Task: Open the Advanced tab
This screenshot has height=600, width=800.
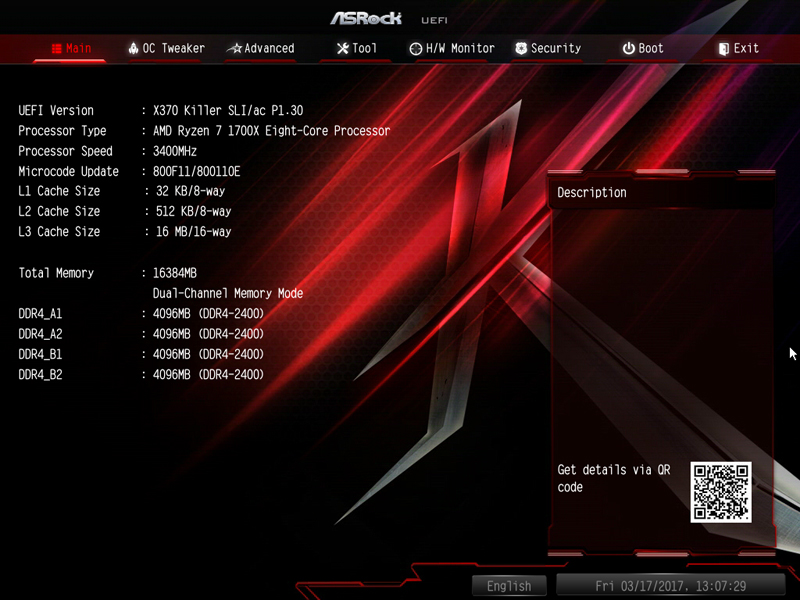Action: pyautogui.click(x=261, y=48)
